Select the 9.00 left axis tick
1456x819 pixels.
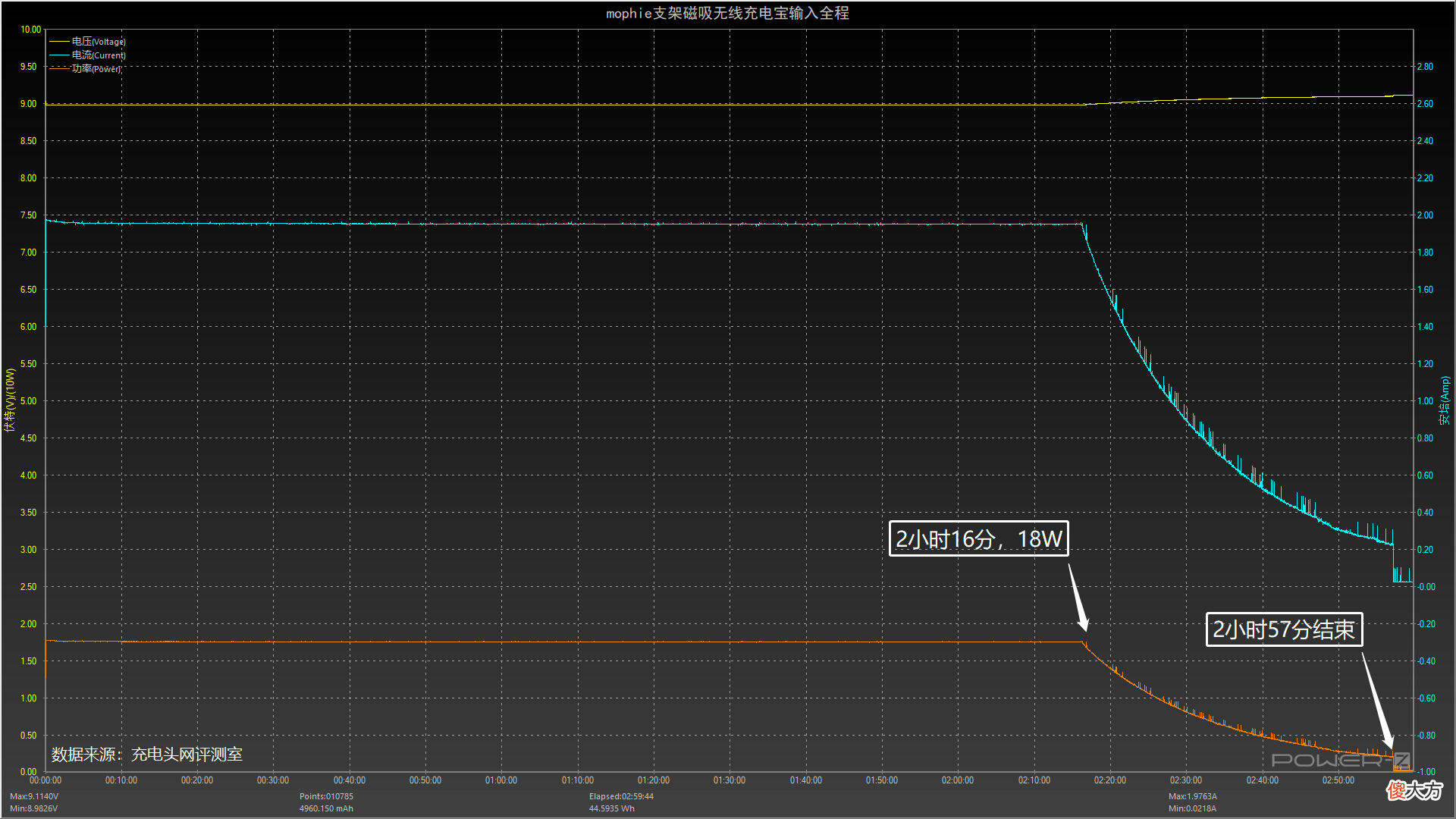tap(28, 104)
